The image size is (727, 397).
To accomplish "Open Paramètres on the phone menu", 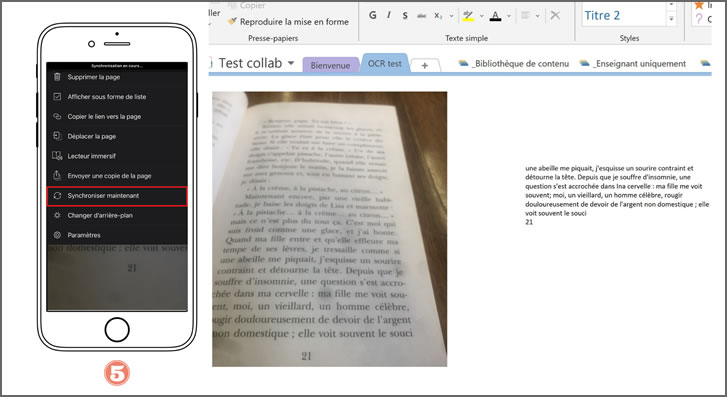I will coord(117,235).
